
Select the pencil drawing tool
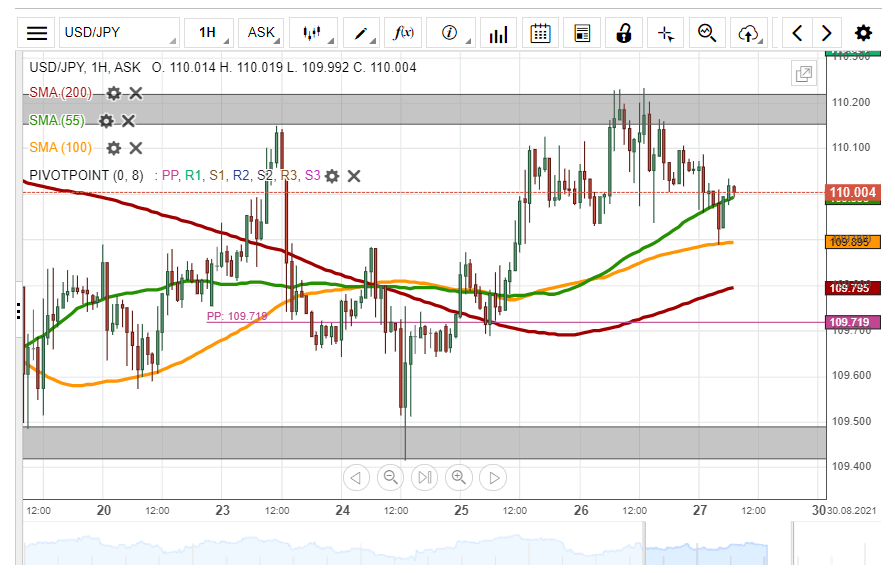[x=360, y=33]
